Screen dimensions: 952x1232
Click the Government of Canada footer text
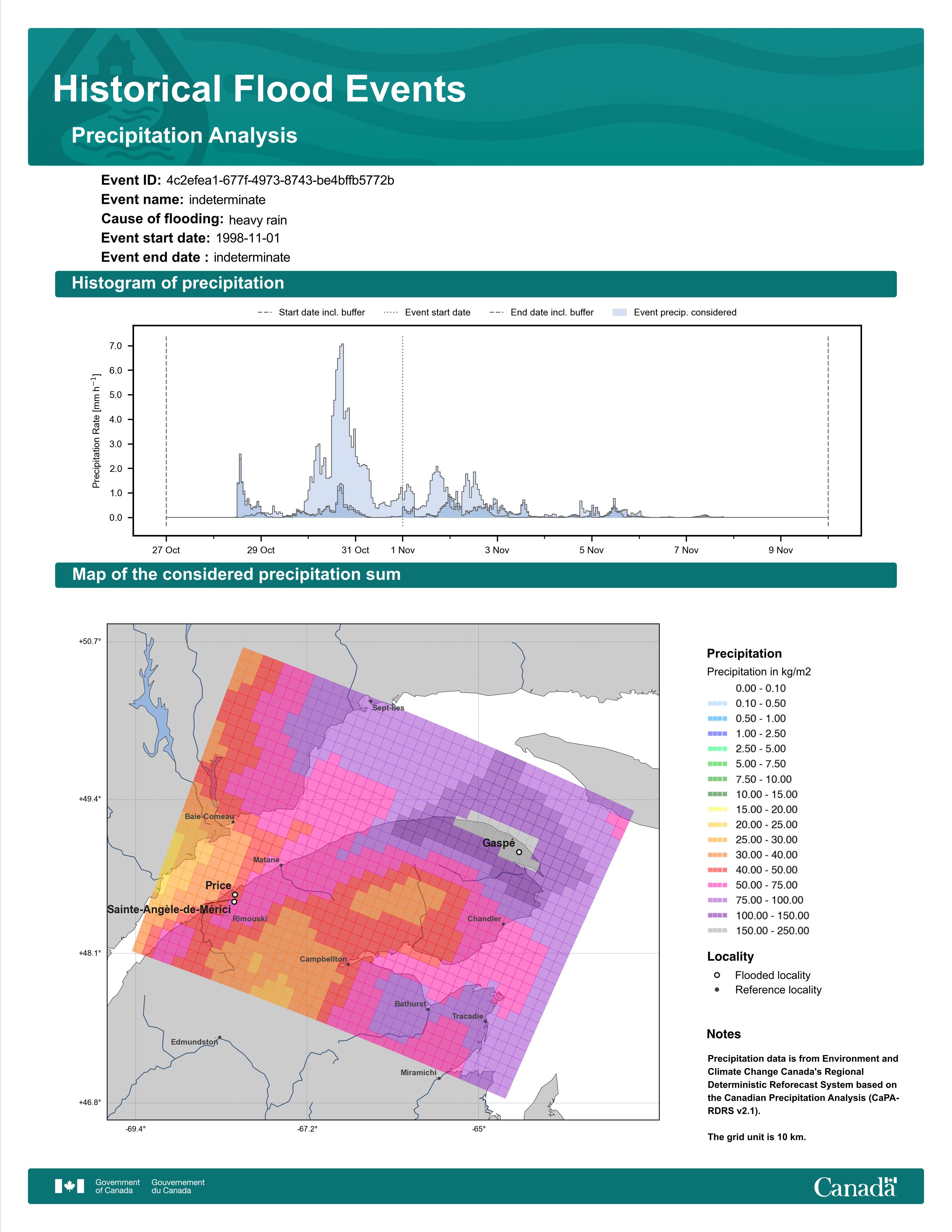(x=117, y=1186)
